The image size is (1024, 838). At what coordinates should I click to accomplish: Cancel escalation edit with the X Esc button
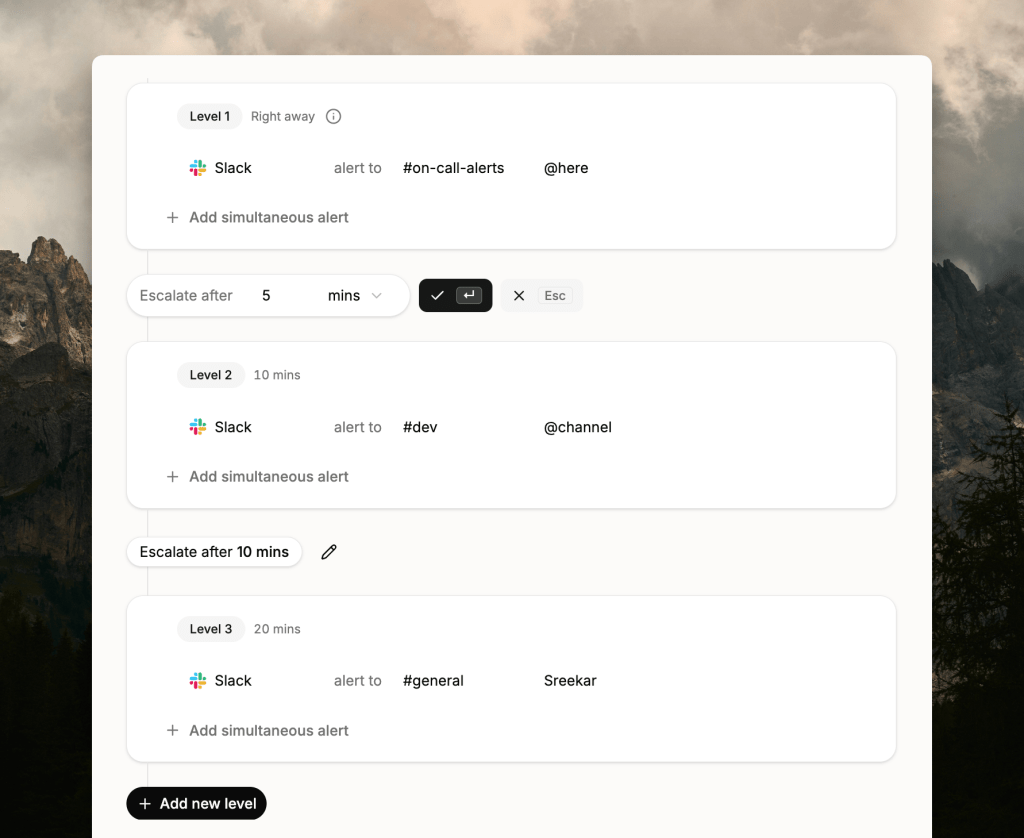541,295
